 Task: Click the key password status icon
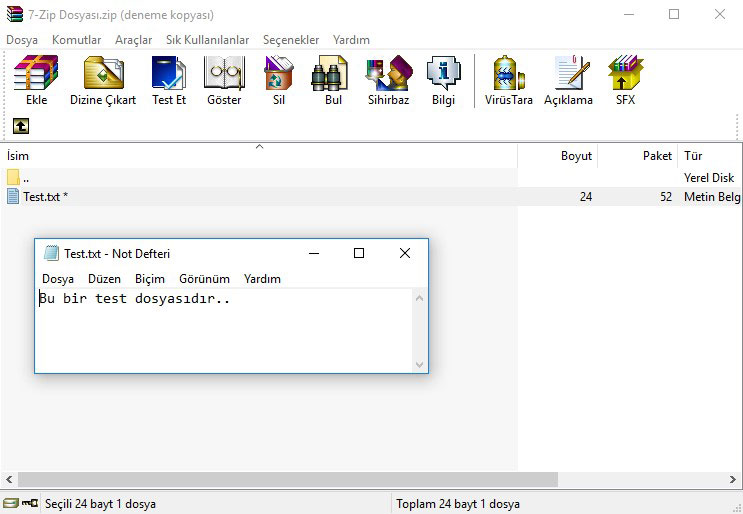tap(30, 503)
